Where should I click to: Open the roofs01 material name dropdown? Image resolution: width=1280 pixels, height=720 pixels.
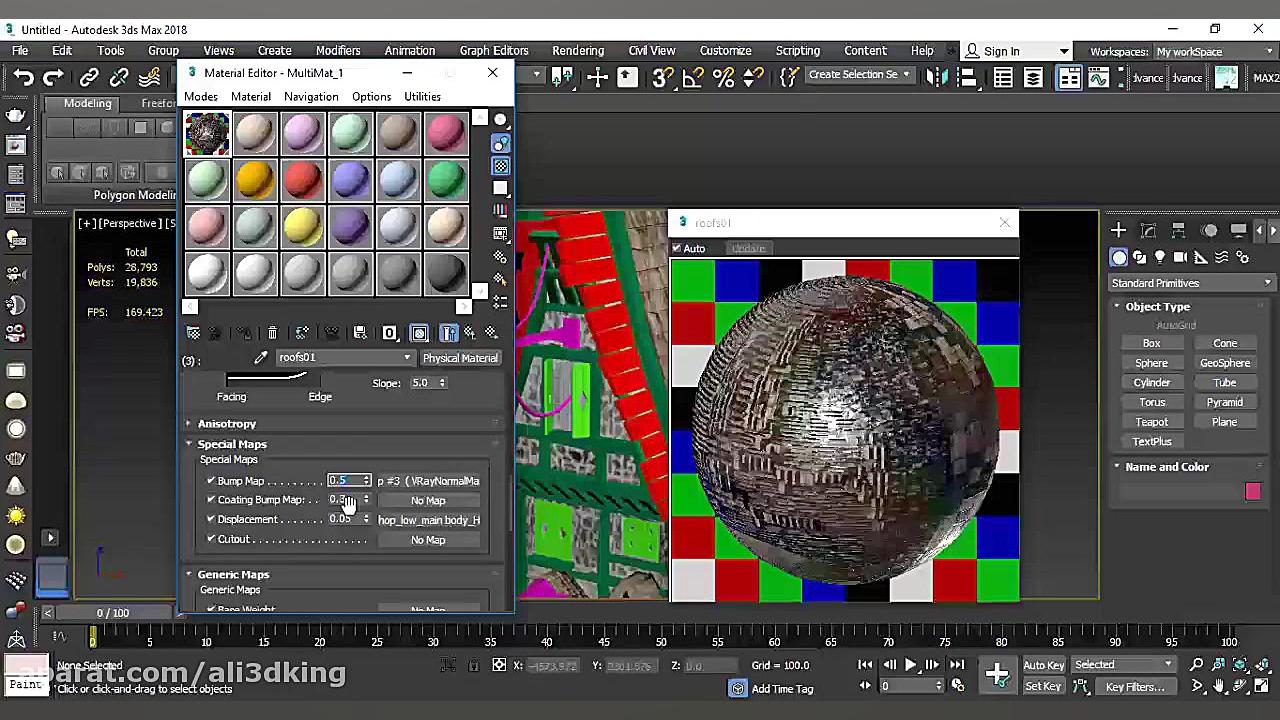(406, 358)
